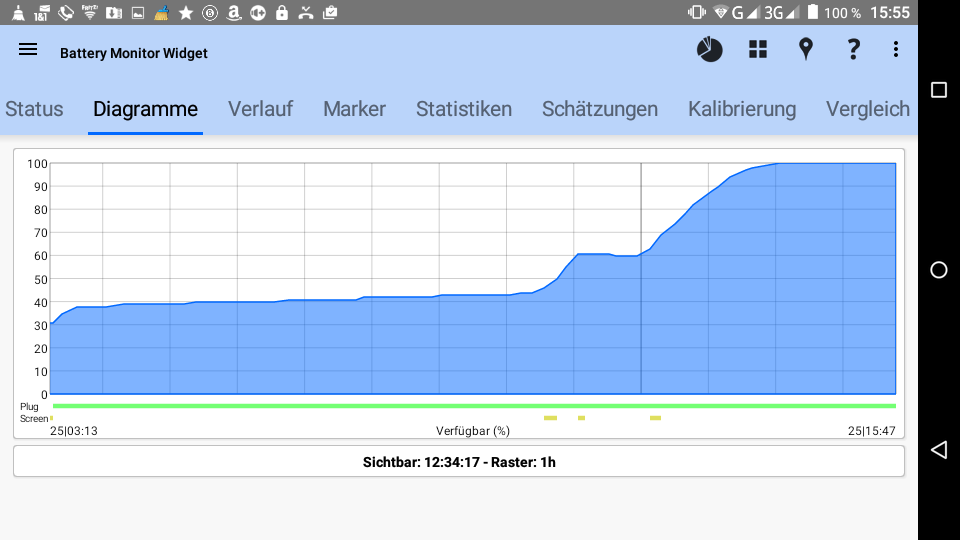Viewport: 960px width, 540px height.
Task: Switch to the Marker tab
Action: pyautogui.click(x=354, y=109)
